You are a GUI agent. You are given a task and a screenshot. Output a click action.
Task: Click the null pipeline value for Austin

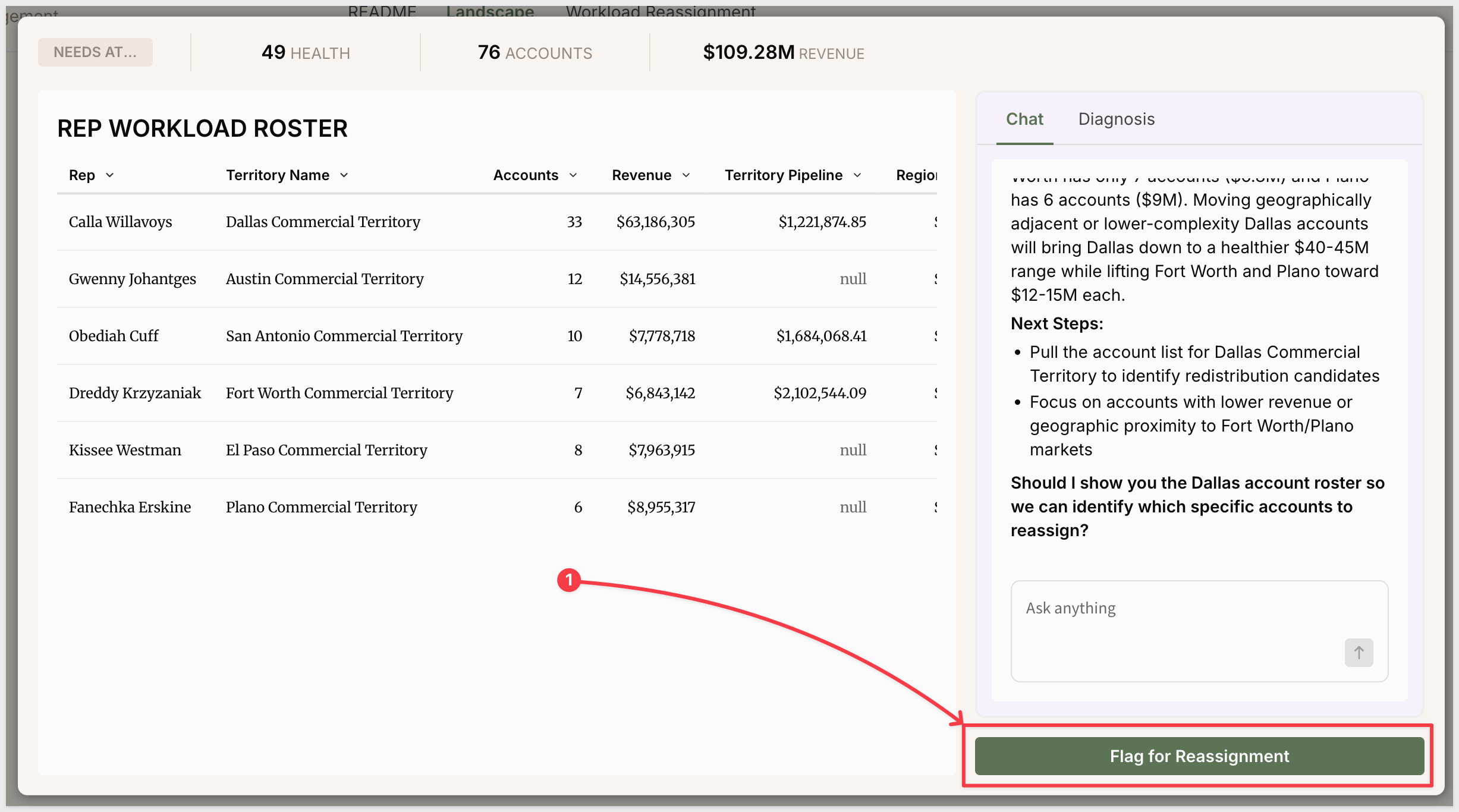(853, 279)
